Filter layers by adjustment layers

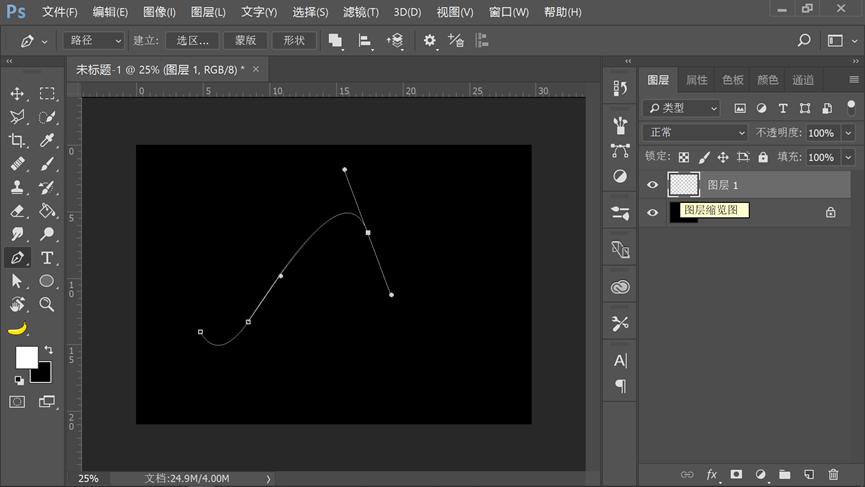761,108
